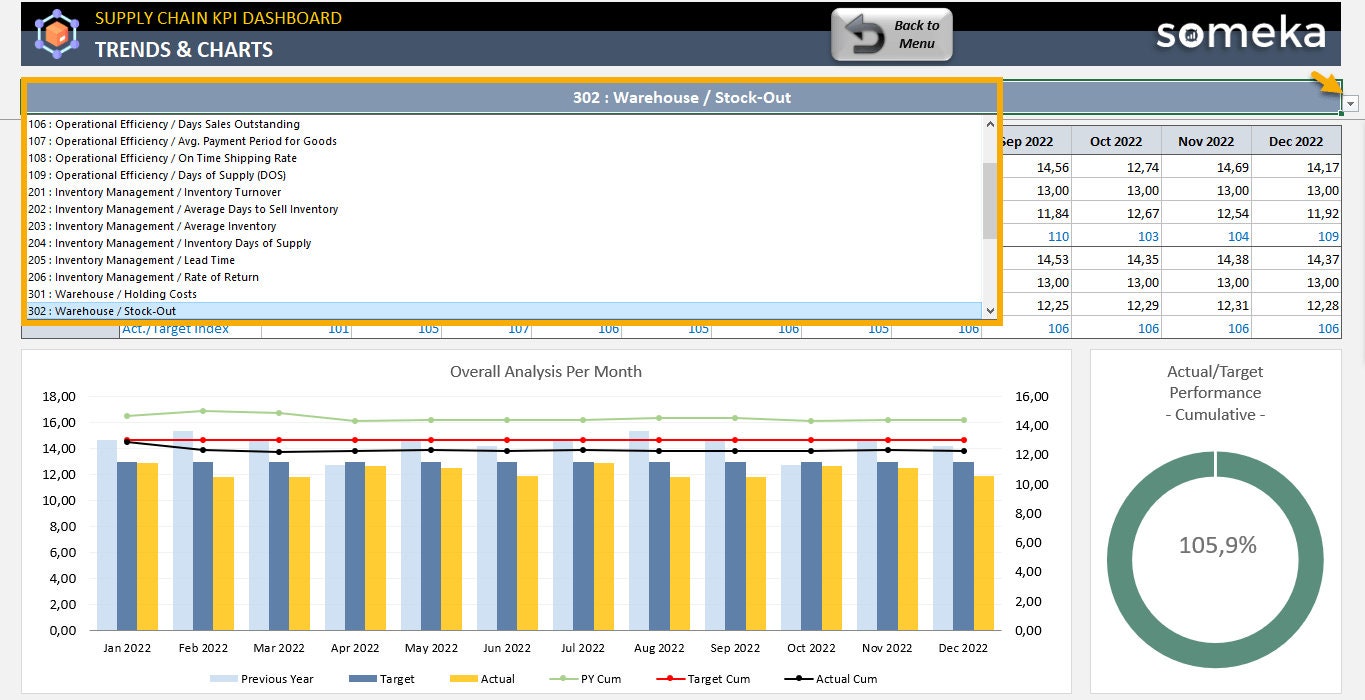Screen dimensions: 1365x700
Task: Click the back-arrow icon on Back to Menu
Action: click(x=865, y=32)
